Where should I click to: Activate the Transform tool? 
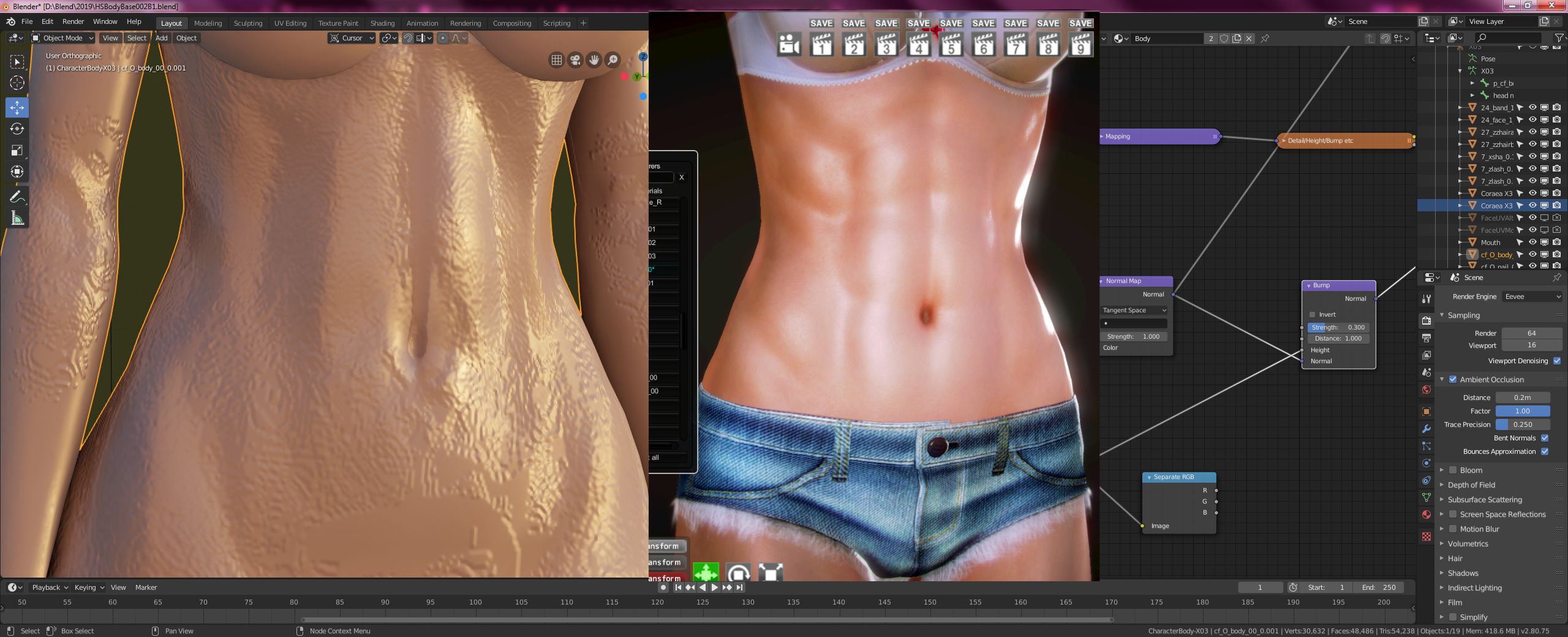tap(17, 171)
